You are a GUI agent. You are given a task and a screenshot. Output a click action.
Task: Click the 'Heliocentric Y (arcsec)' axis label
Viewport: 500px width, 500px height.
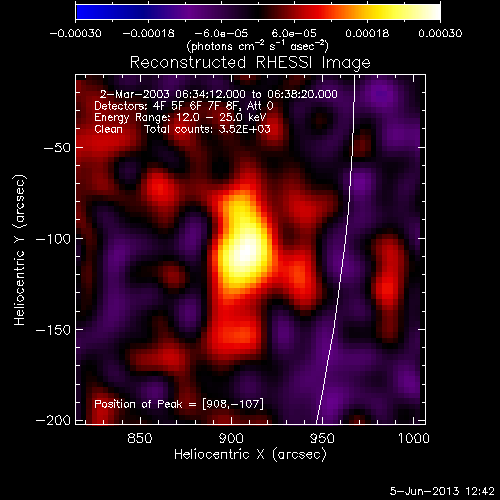(x=19, y=250)
